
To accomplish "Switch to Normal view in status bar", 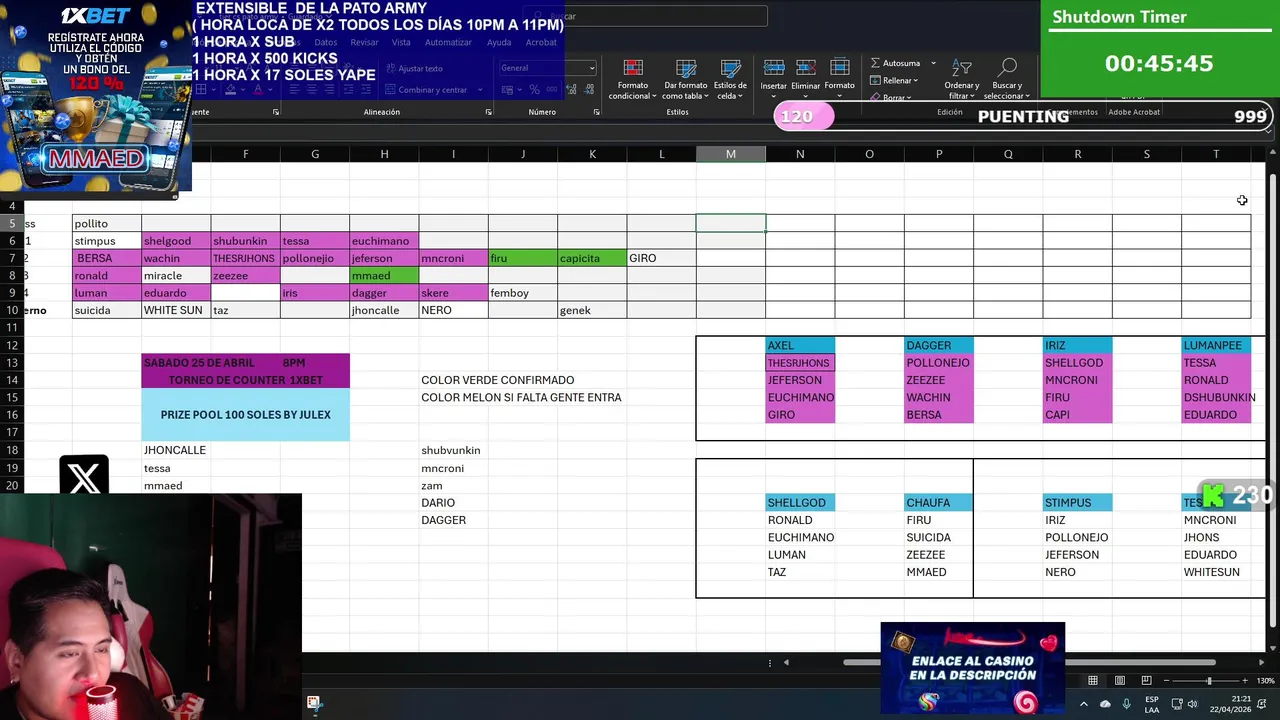I will 1093,681.
